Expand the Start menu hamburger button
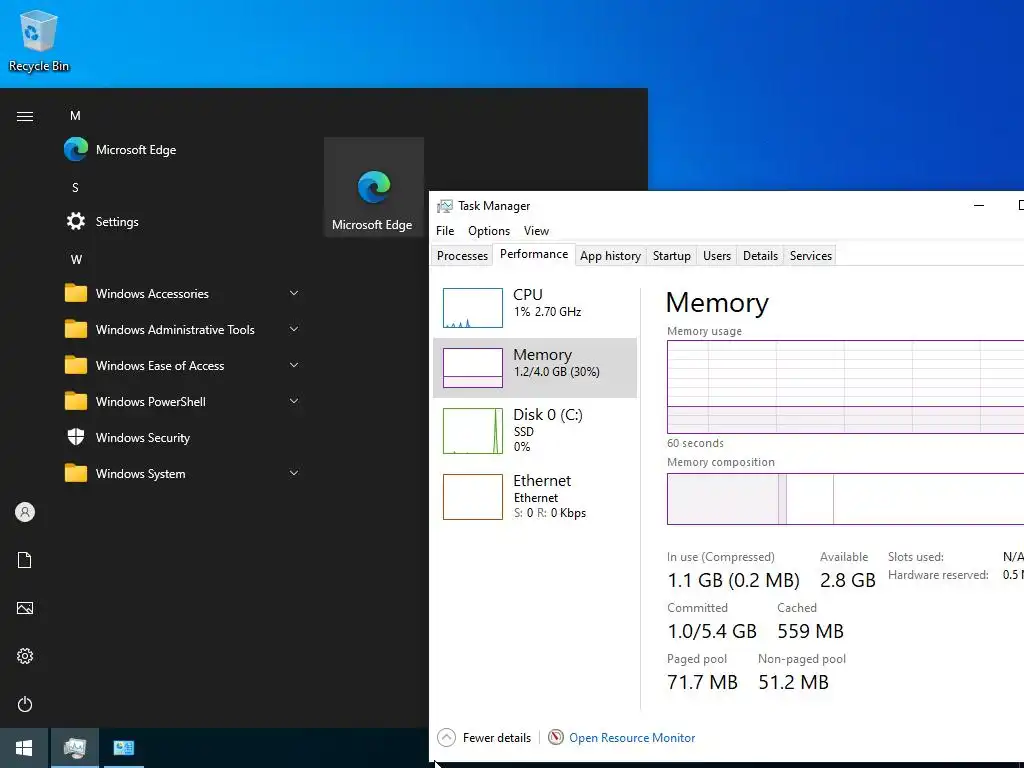 coord(25,116)
